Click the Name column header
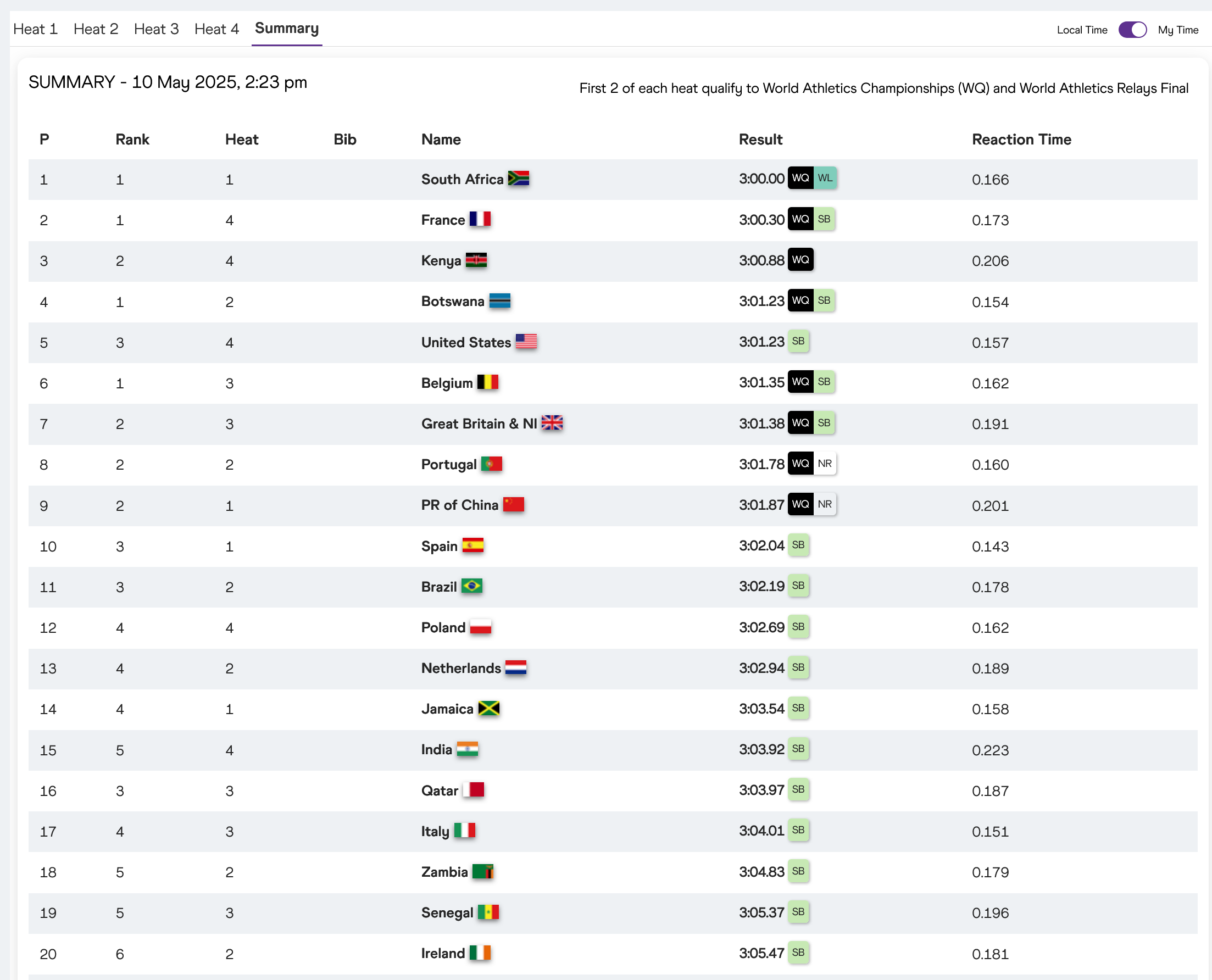Screen dimensions: 1212x980 441,140
